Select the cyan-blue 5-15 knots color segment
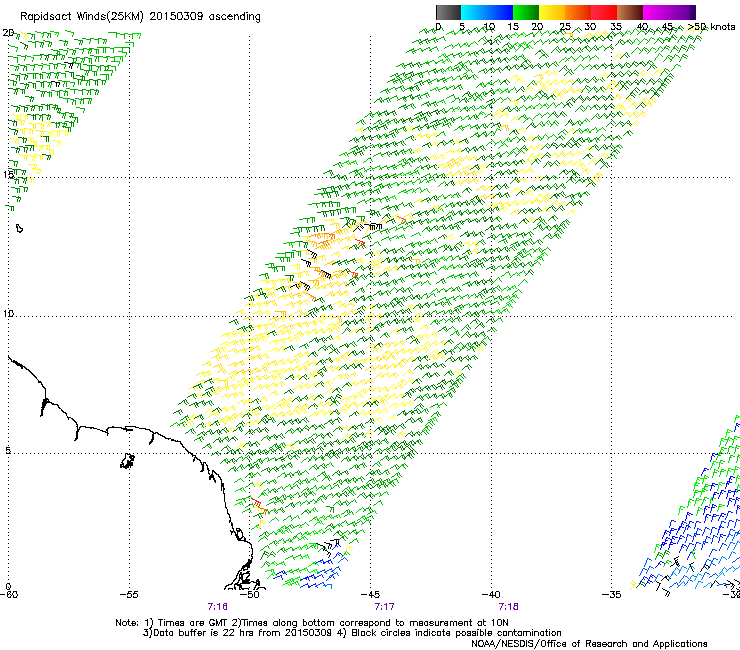Image resolution: width=740 pixels, height=650 pixels. (x=487, y=12)
